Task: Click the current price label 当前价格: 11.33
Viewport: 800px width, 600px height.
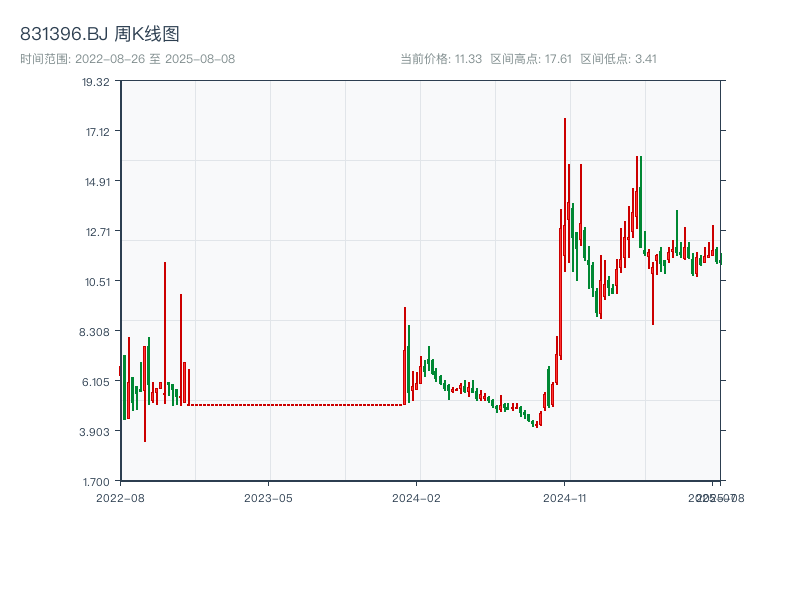Action: pos(441,59)
